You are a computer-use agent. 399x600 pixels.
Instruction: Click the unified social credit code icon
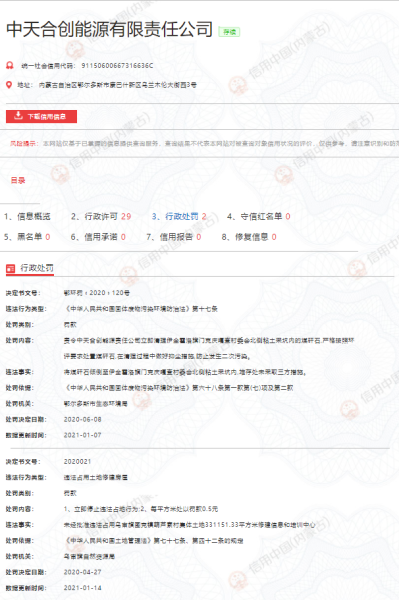(x=10, y=65)
